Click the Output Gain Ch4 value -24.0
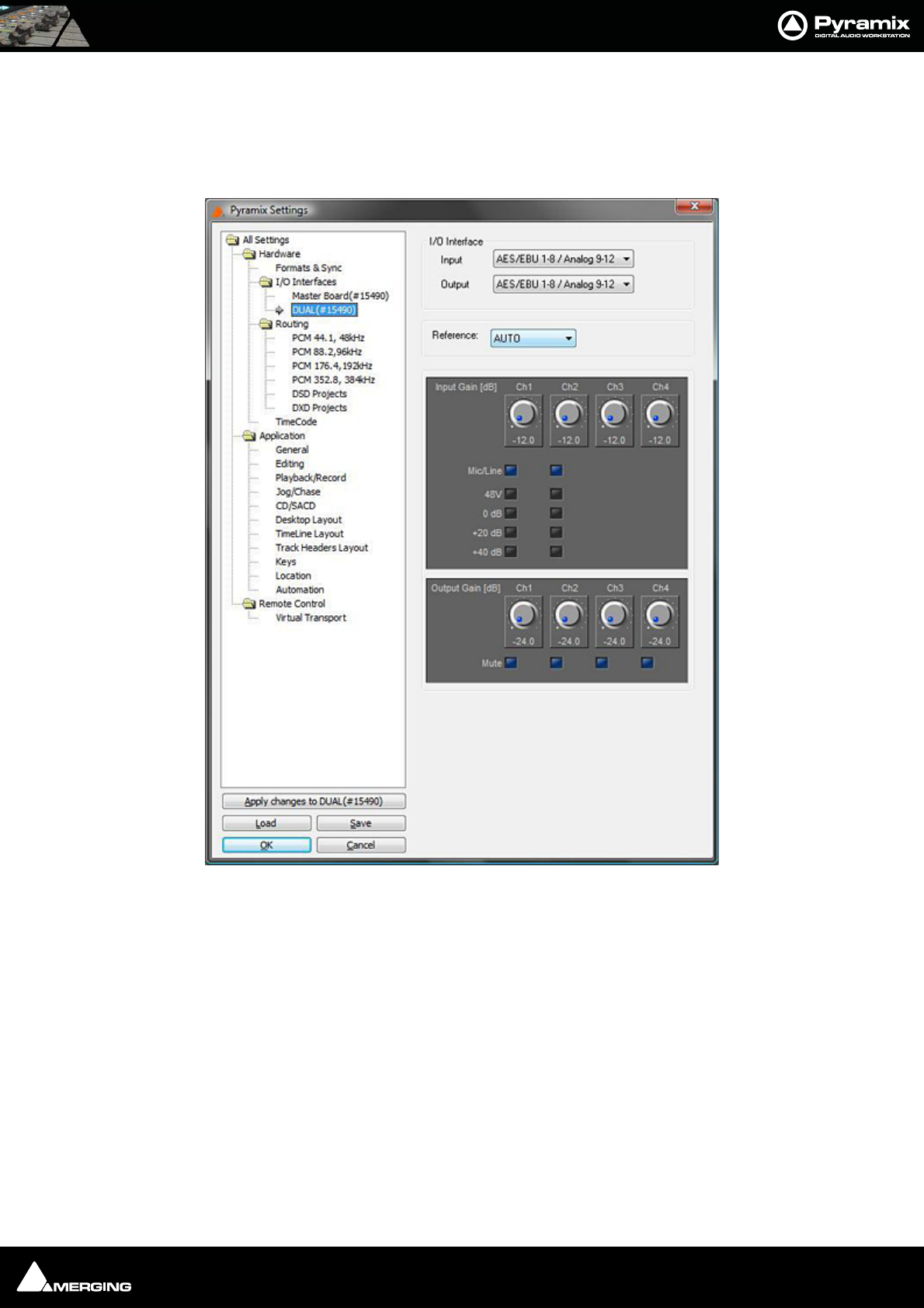 tap(660, 642)
